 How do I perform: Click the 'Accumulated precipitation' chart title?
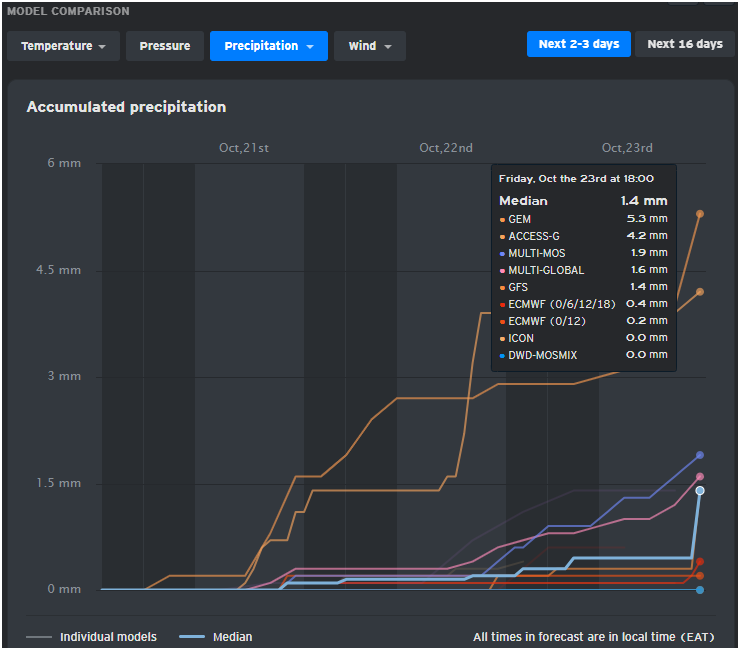point(126,107)
